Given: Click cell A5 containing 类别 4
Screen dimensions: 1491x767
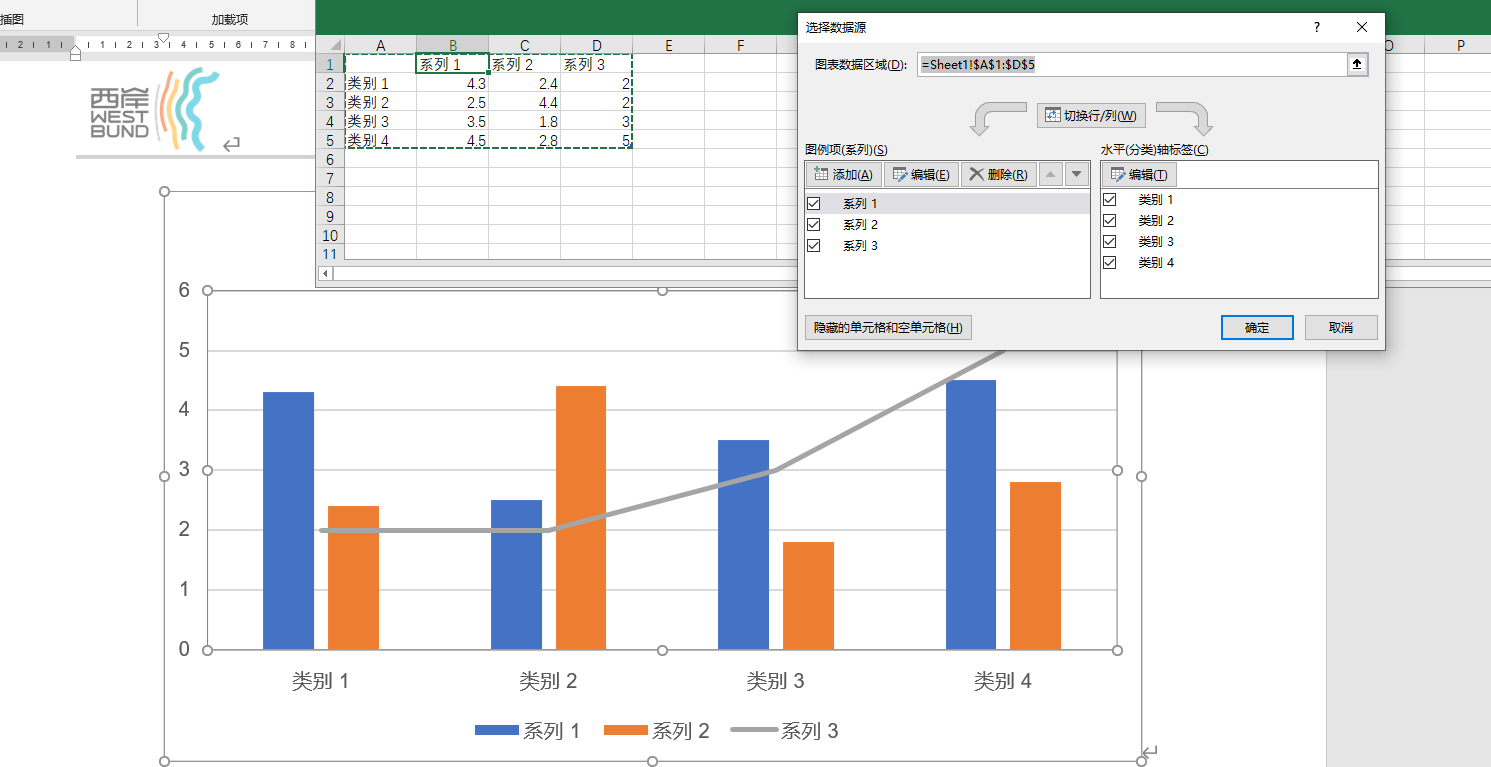Looking at the screenshot, I should 380,141.
